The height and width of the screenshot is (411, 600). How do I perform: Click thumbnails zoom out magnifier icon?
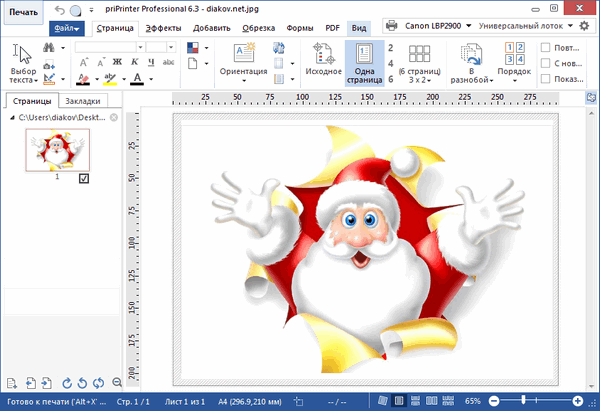point(117,382)
